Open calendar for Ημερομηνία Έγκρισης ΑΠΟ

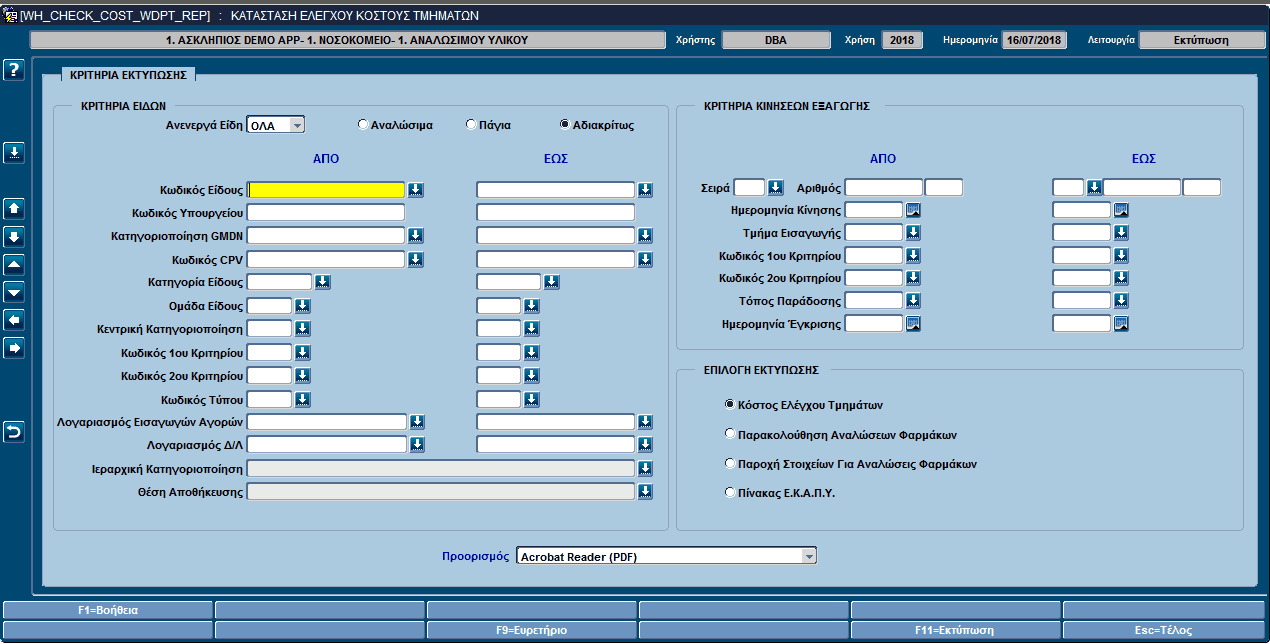click(x=913, y=324)
